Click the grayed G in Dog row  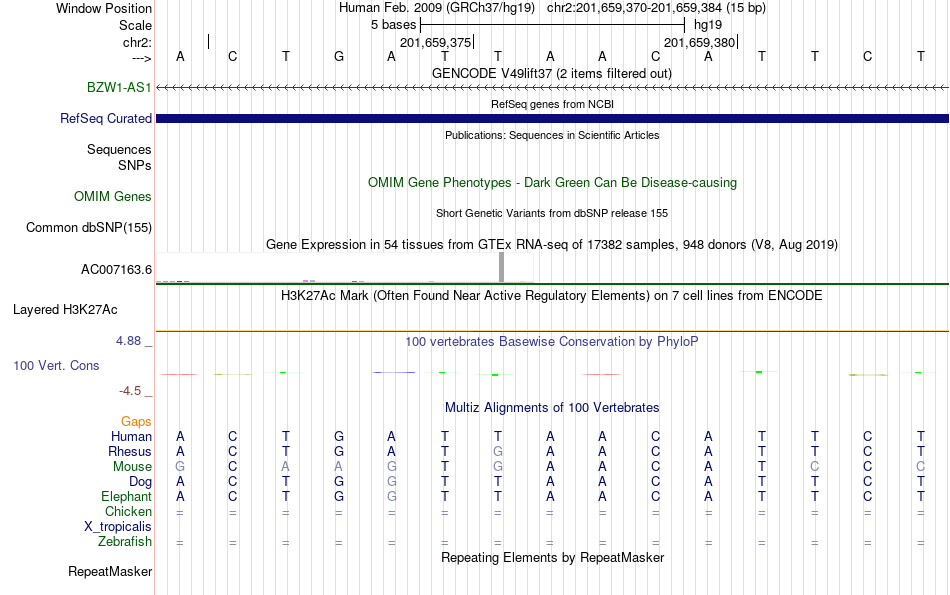pyautogui.click(x=391, y=482)
